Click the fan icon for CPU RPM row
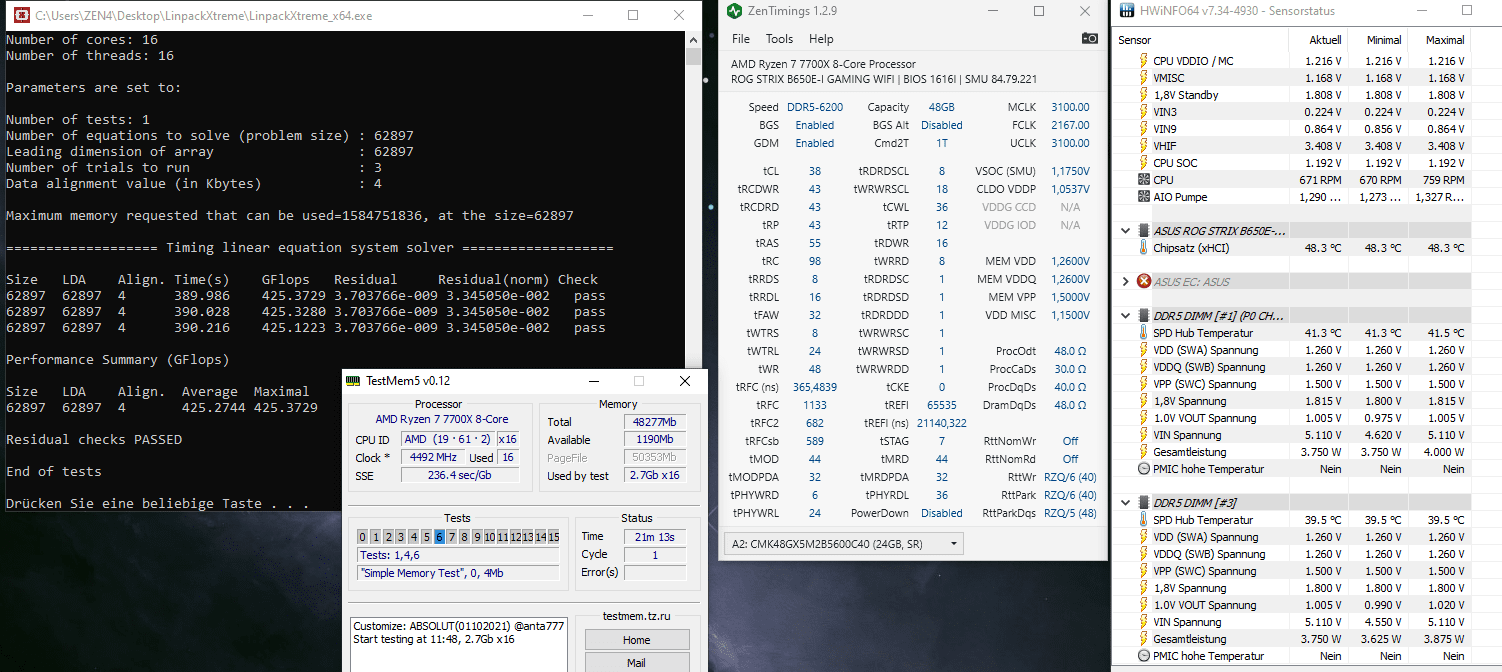Image resolution: width=1502 pixels, height=672 pixels. [x=1144, y=180]
